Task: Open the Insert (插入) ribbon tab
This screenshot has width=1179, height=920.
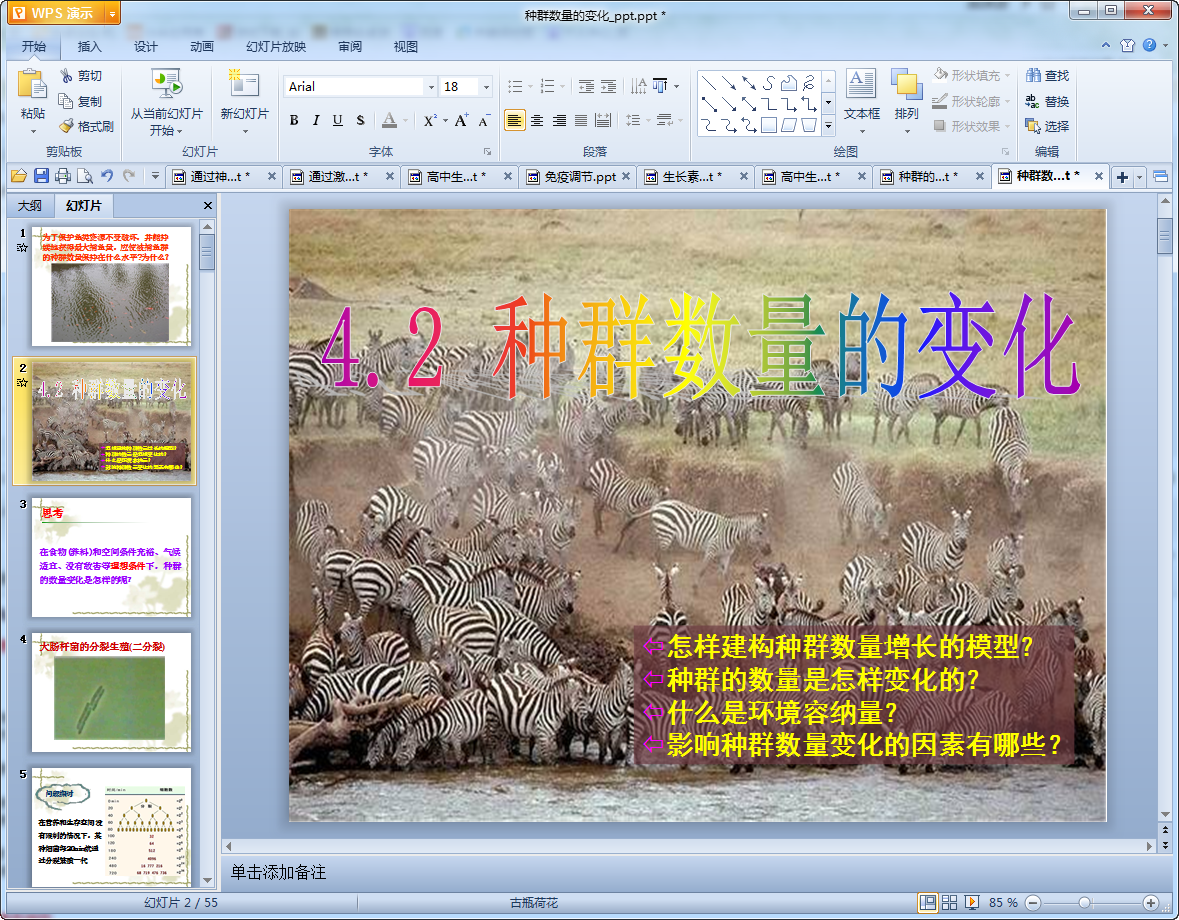Action: click(89, 47)
